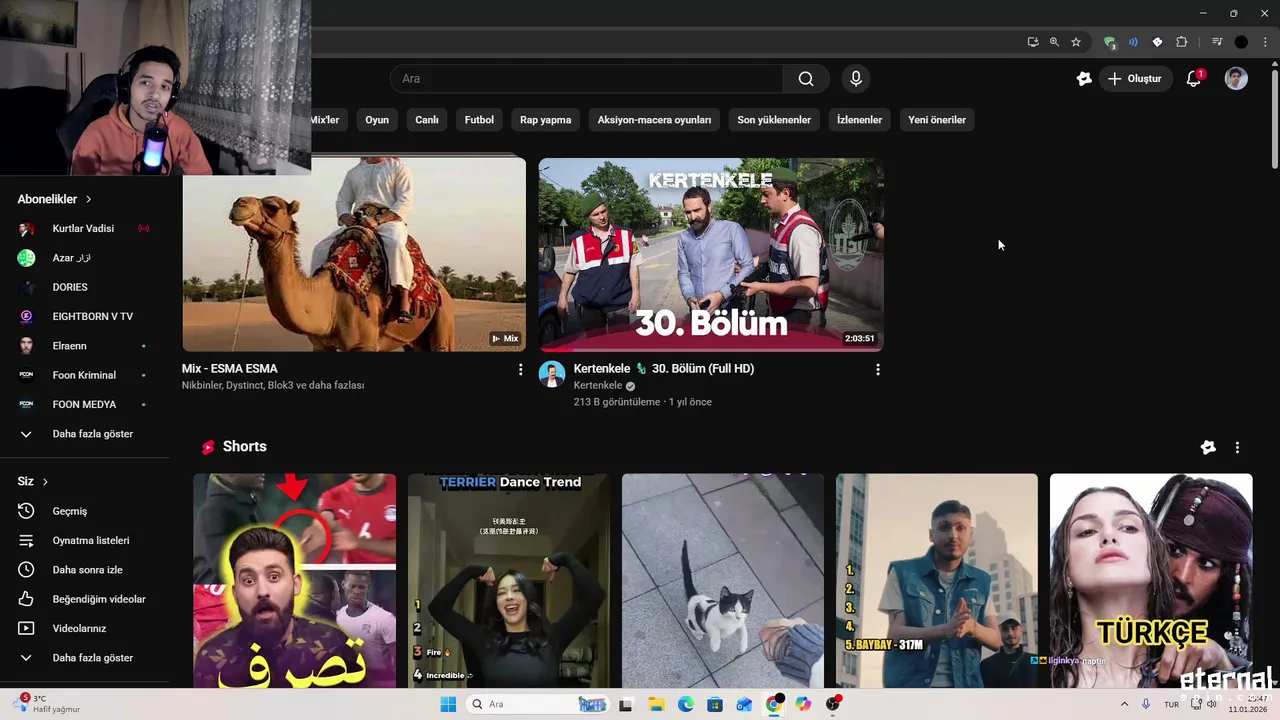Click the blue sound waves extension icon

tap(1133, 42)
